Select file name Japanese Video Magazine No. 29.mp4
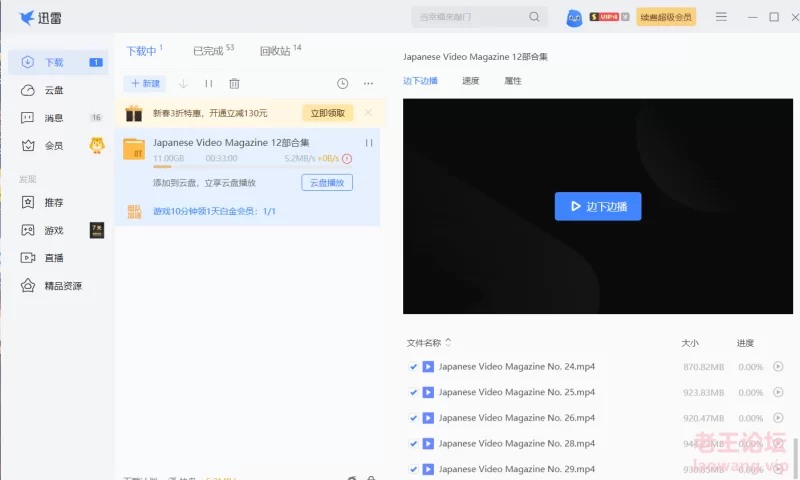Viewport: 800px width, 480px height. click(517, 469)
